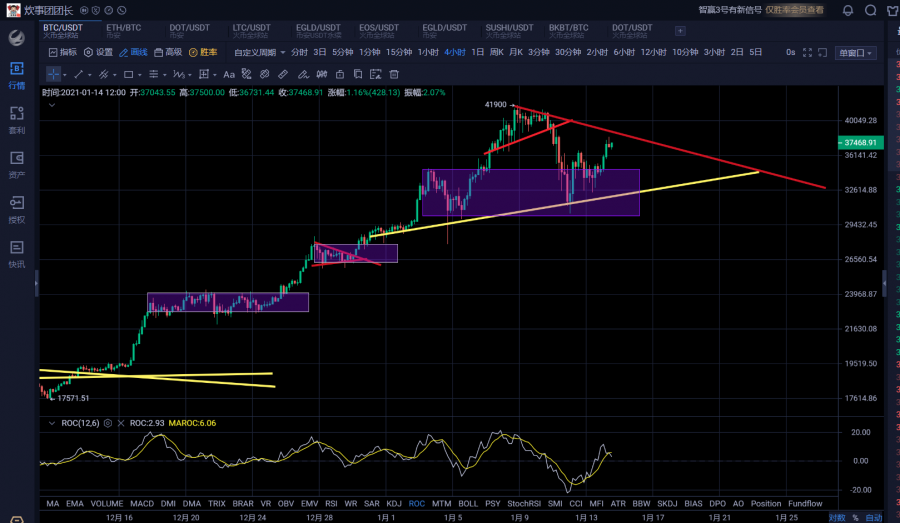Viewport: 900px width, 523px height.
Task: Expand the trend line tool options arrow
Action: [x=88, y=74]
